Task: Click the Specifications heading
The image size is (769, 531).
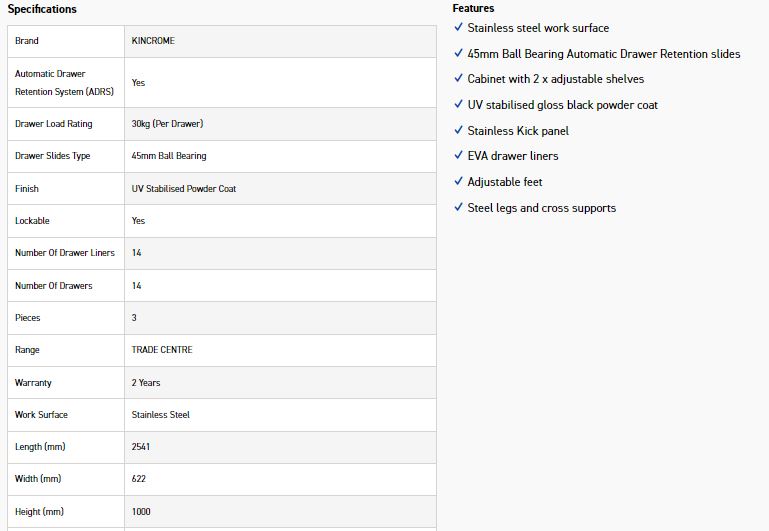Action: 42,9
